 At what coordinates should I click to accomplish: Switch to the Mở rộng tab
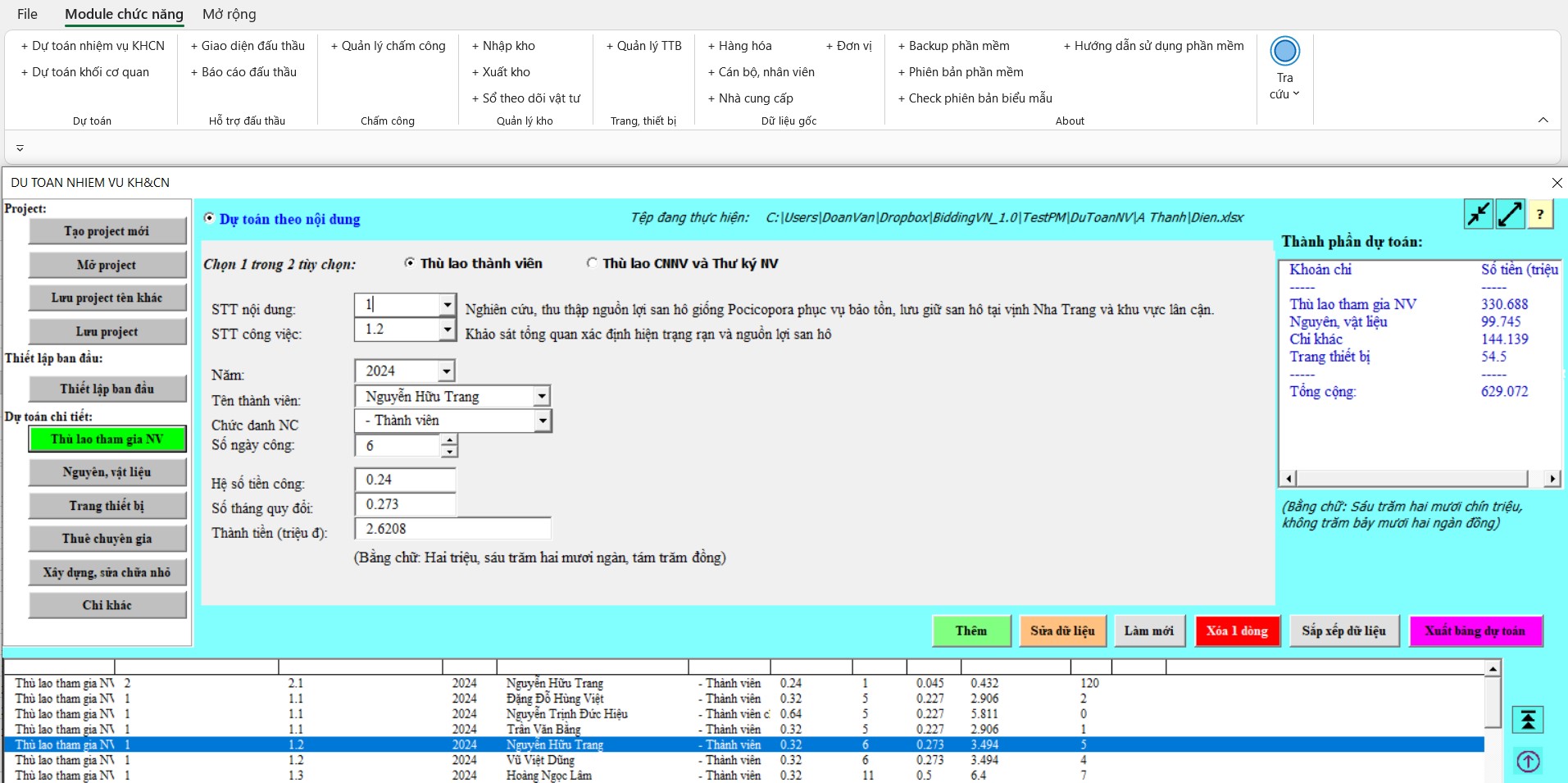(229, 14)
